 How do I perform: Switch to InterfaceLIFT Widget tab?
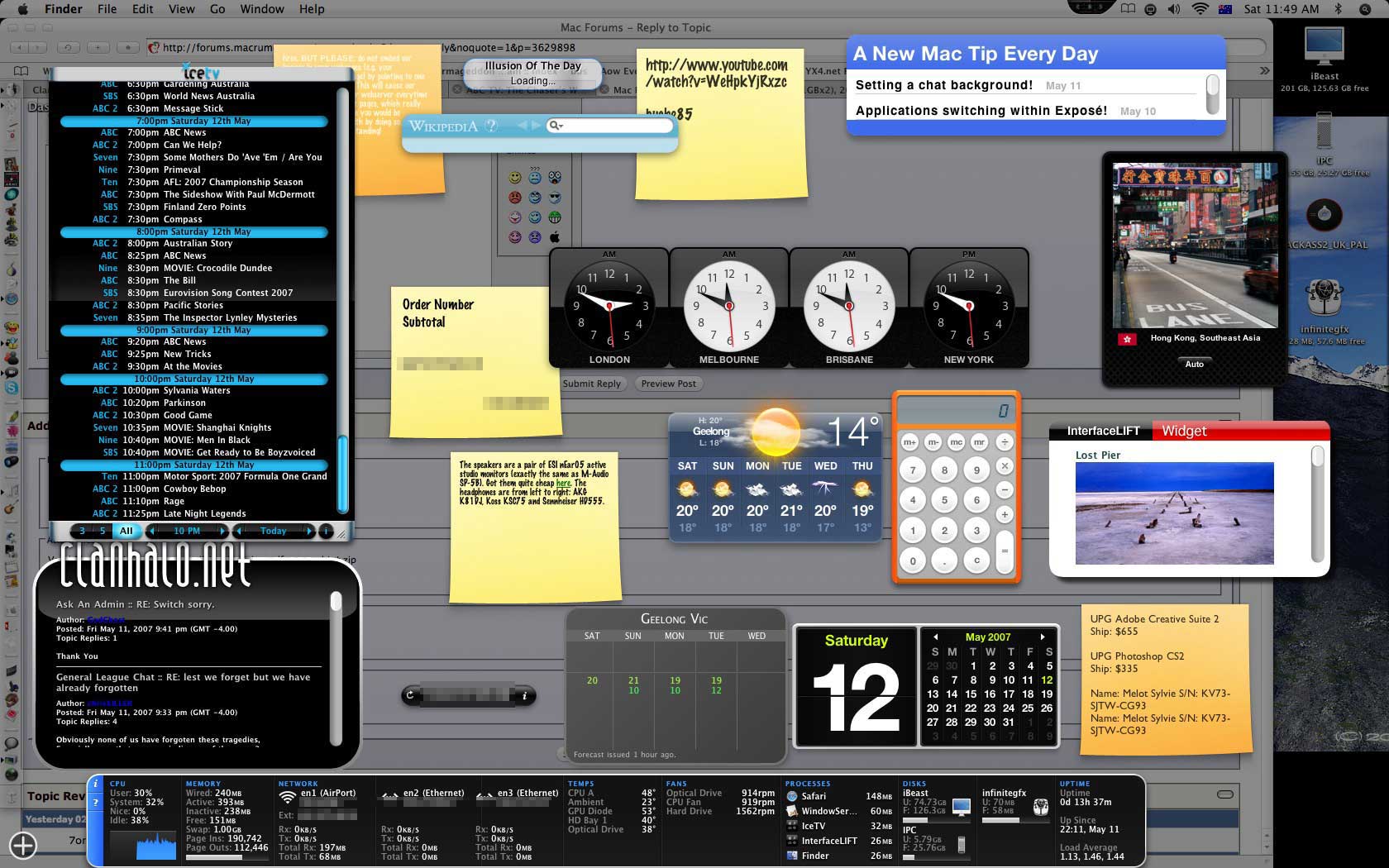pyautogui.click(x=1184, y=431)
